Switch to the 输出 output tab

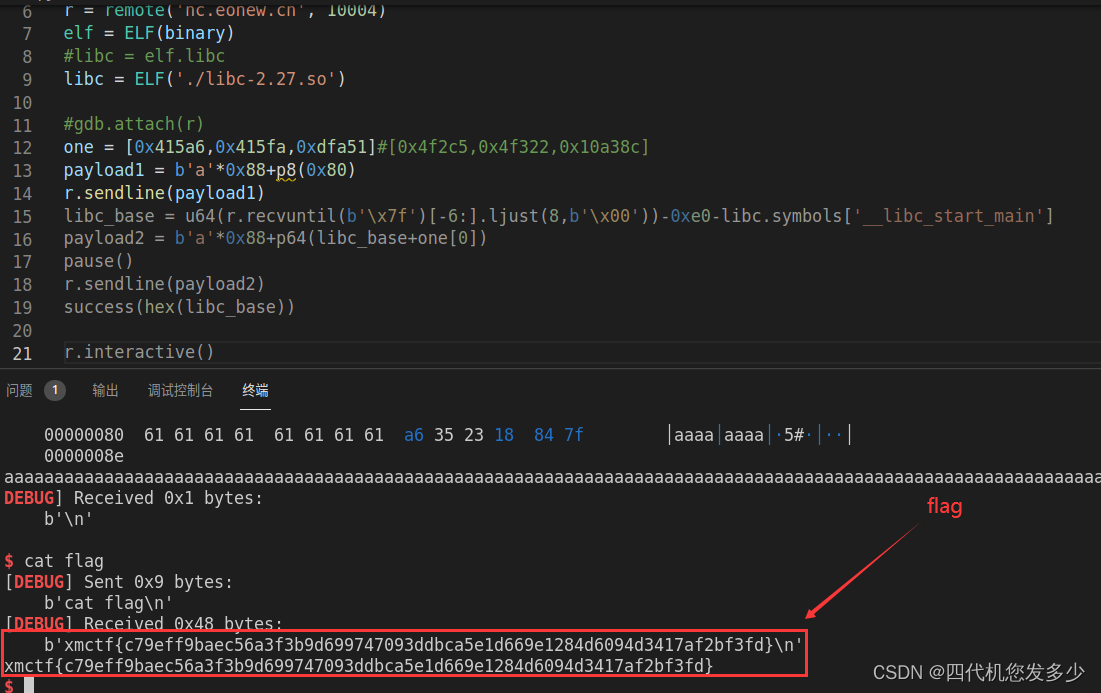105,390
